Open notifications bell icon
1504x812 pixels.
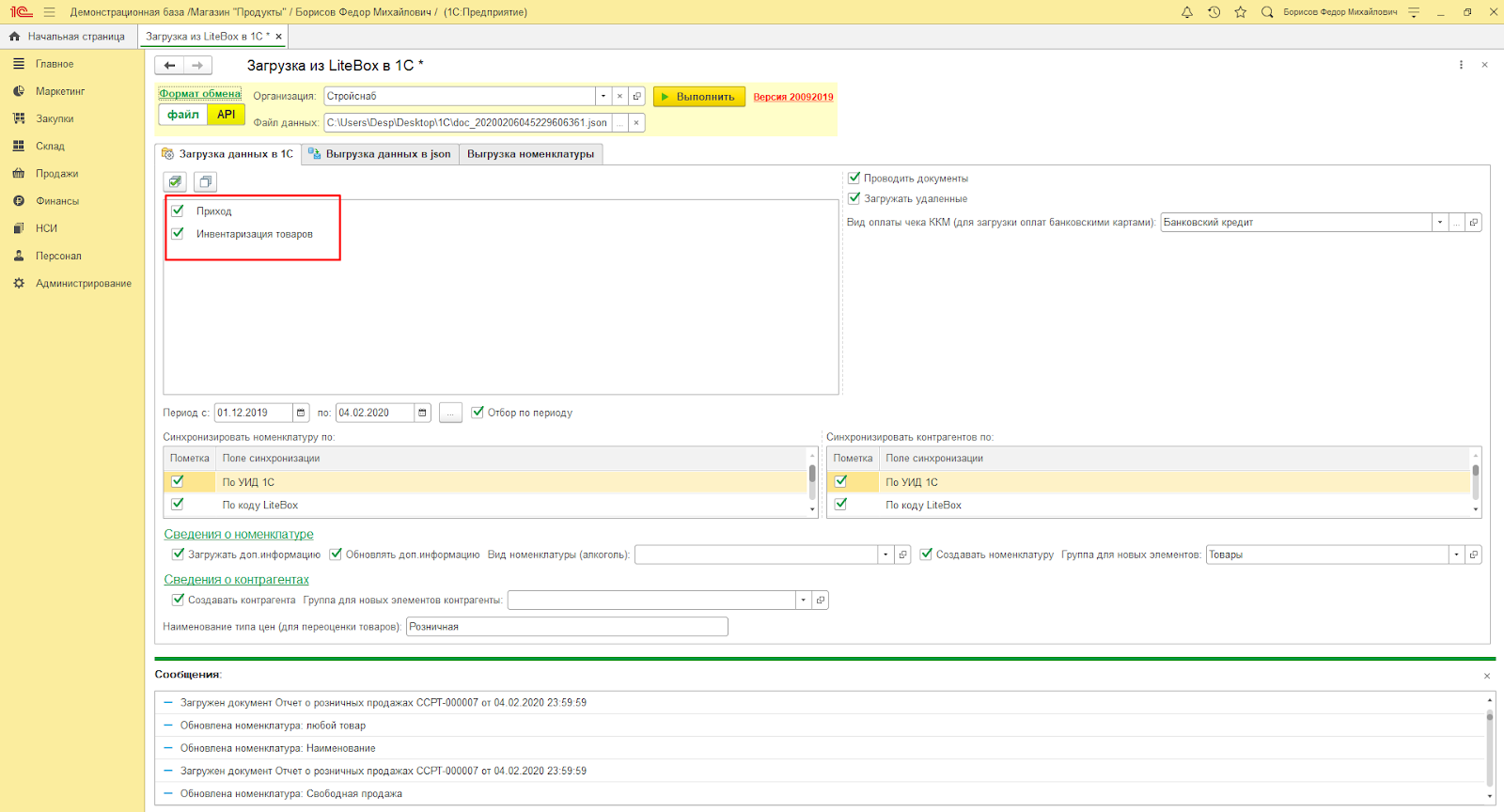click(x=1187, y=12)
